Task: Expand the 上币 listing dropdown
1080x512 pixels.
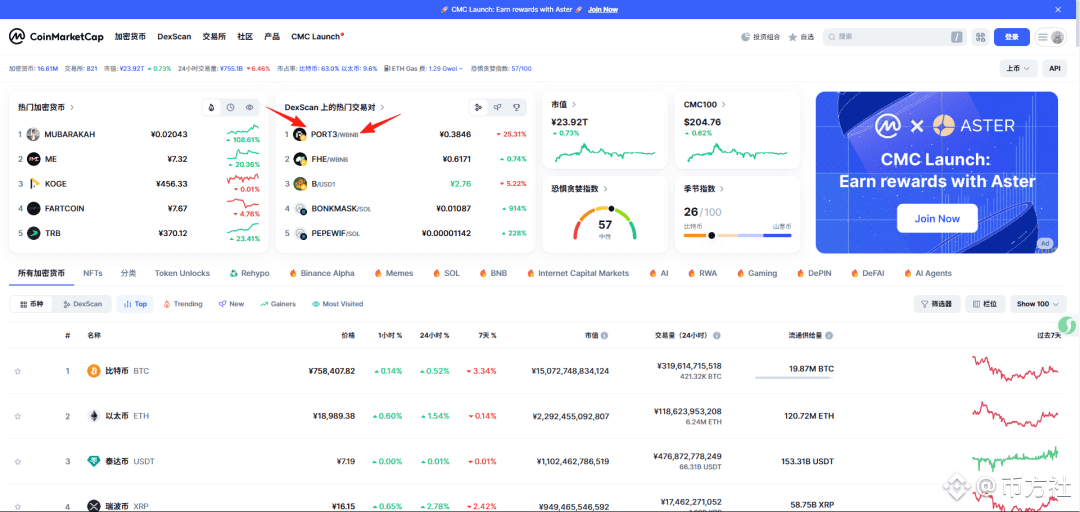Action: pos(1018,68)
